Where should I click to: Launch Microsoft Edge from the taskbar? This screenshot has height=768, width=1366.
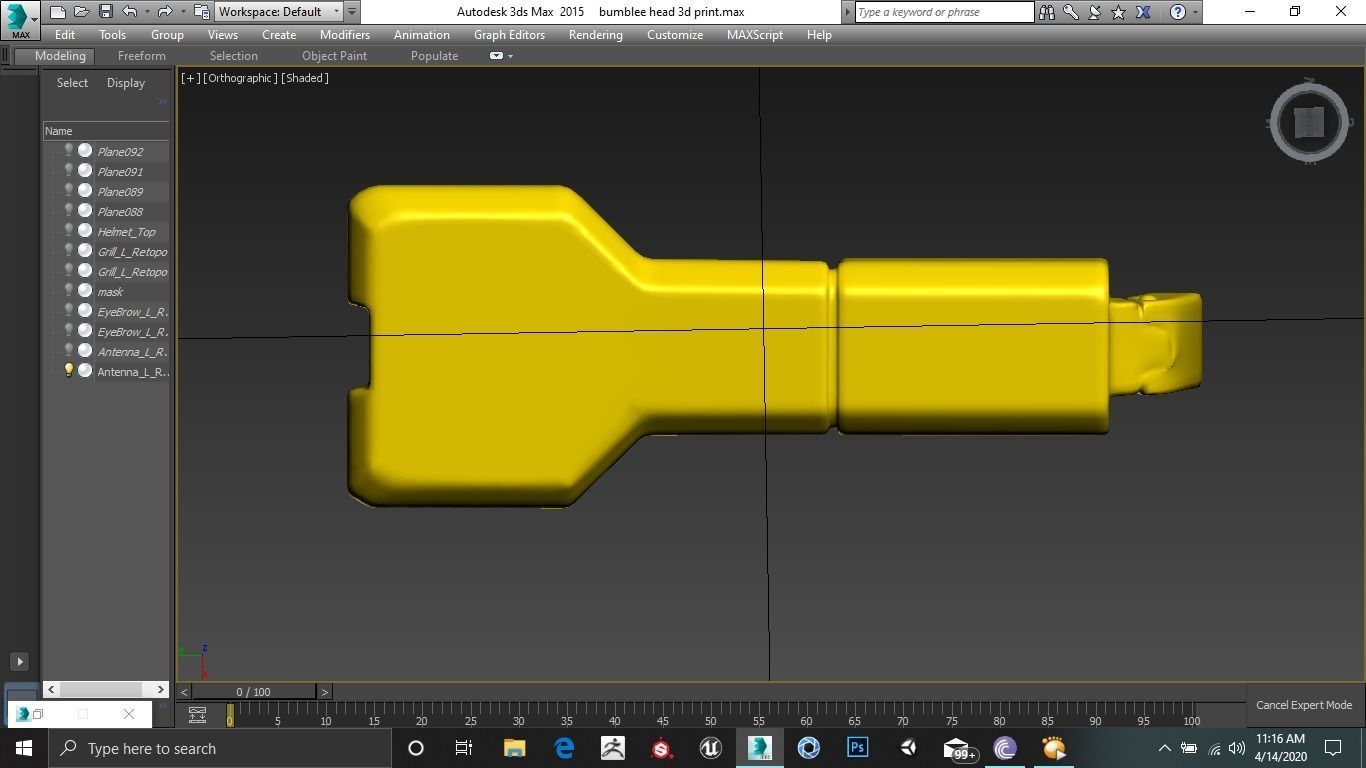click(x=564, y=748)
